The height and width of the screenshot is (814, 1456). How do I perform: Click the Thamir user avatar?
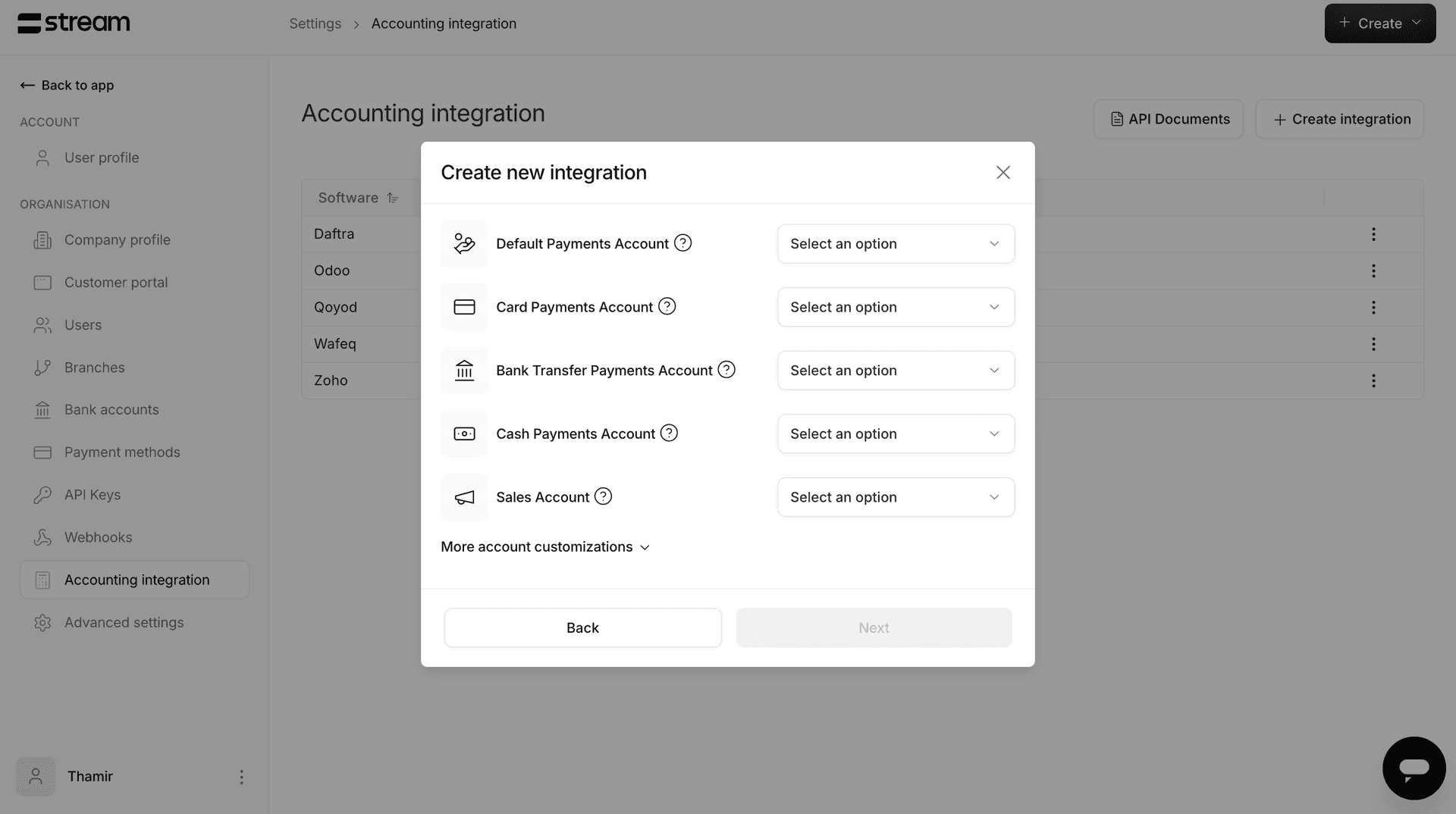(36, 776)
